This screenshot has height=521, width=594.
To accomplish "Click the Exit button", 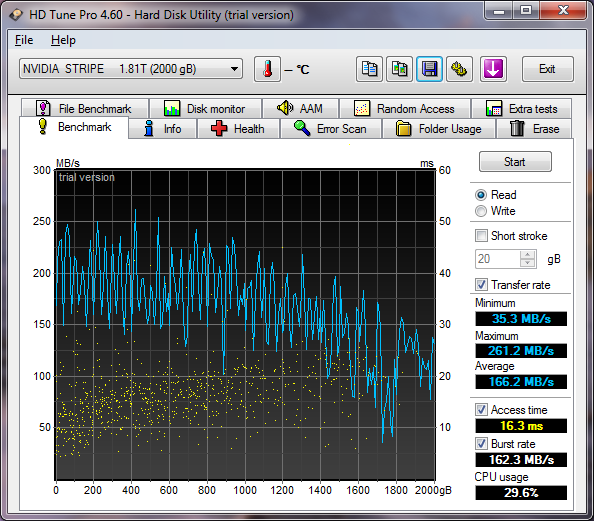I will click(x=547, y=69).
